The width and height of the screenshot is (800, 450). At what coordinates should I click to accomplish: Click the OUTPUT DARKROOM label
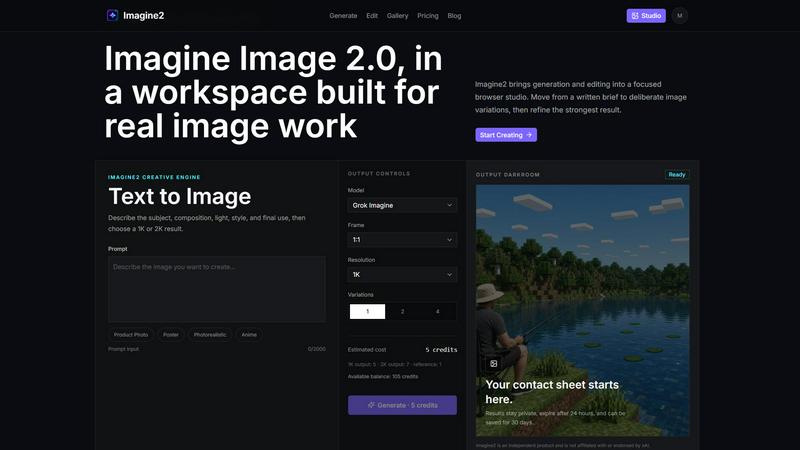(x=508, y=174)
